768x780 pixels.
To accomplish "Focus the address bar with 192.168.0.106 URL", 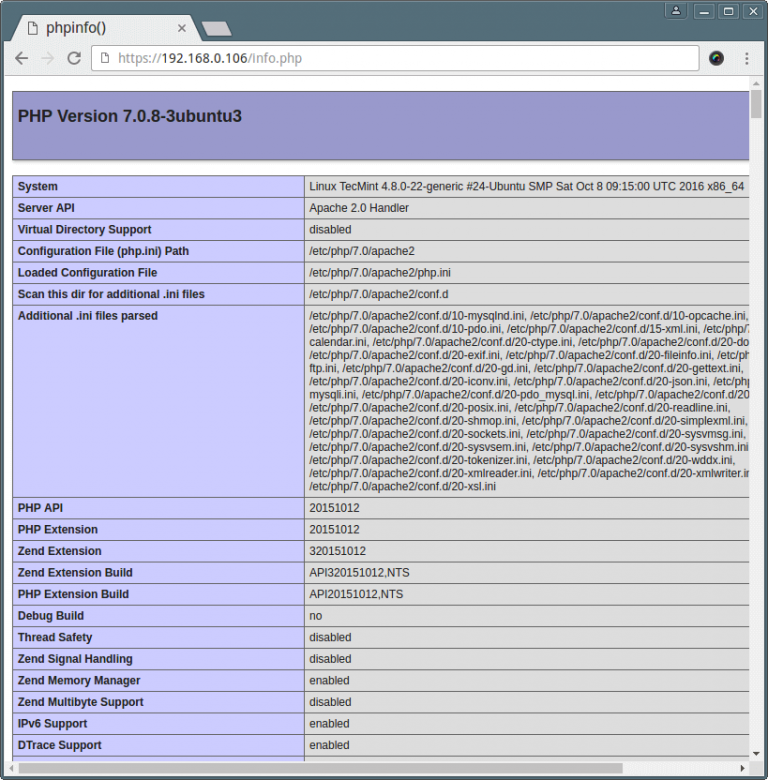I will tap(400, 59).
